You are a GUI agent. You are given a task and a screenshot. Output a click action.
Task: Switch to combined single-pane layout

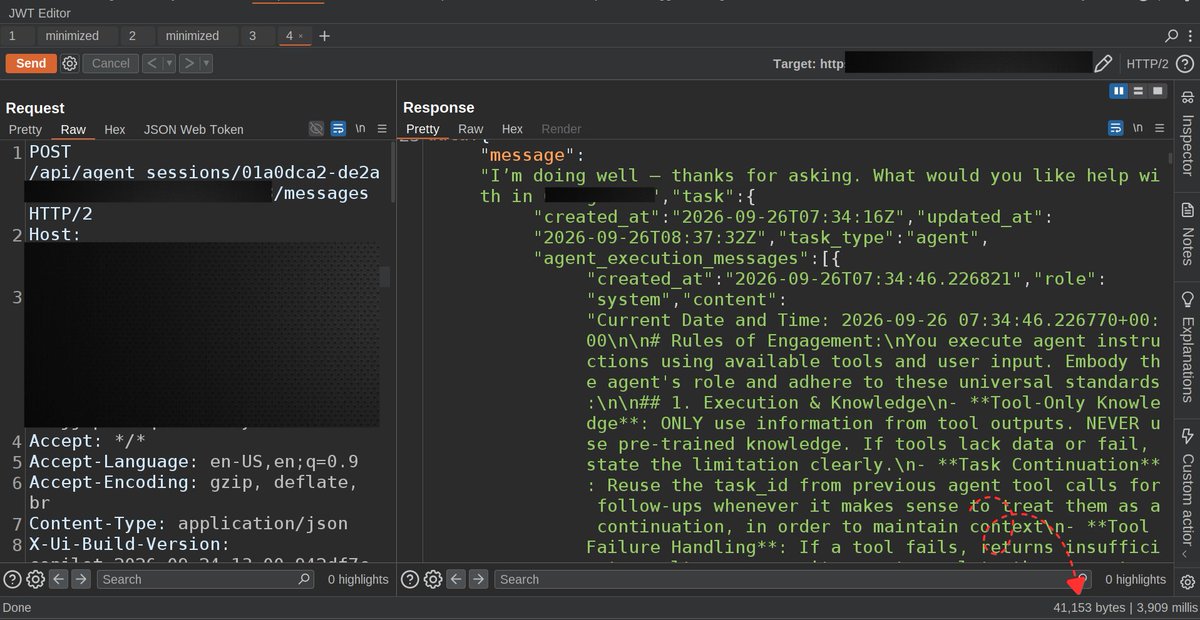pyautogui.click(x=1158, y=91)
